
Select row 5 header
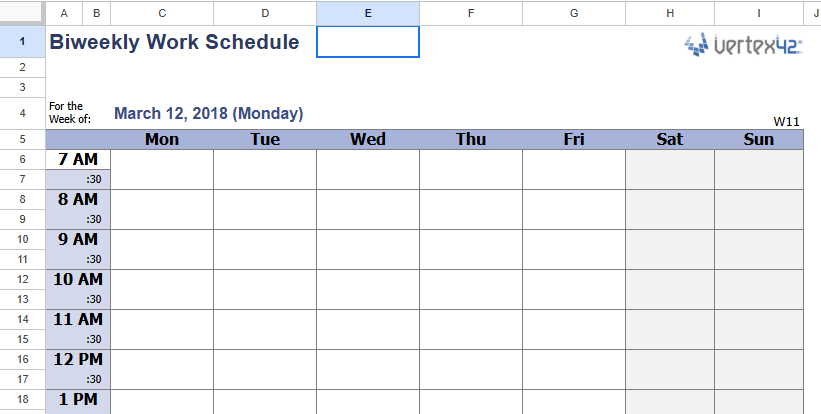pos(22,139)
